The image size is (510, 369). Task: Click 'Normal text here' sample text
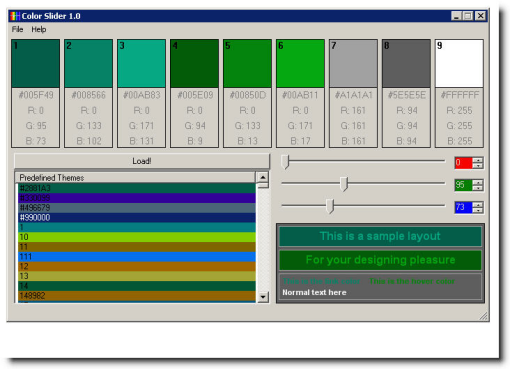(x=314, y=293)
